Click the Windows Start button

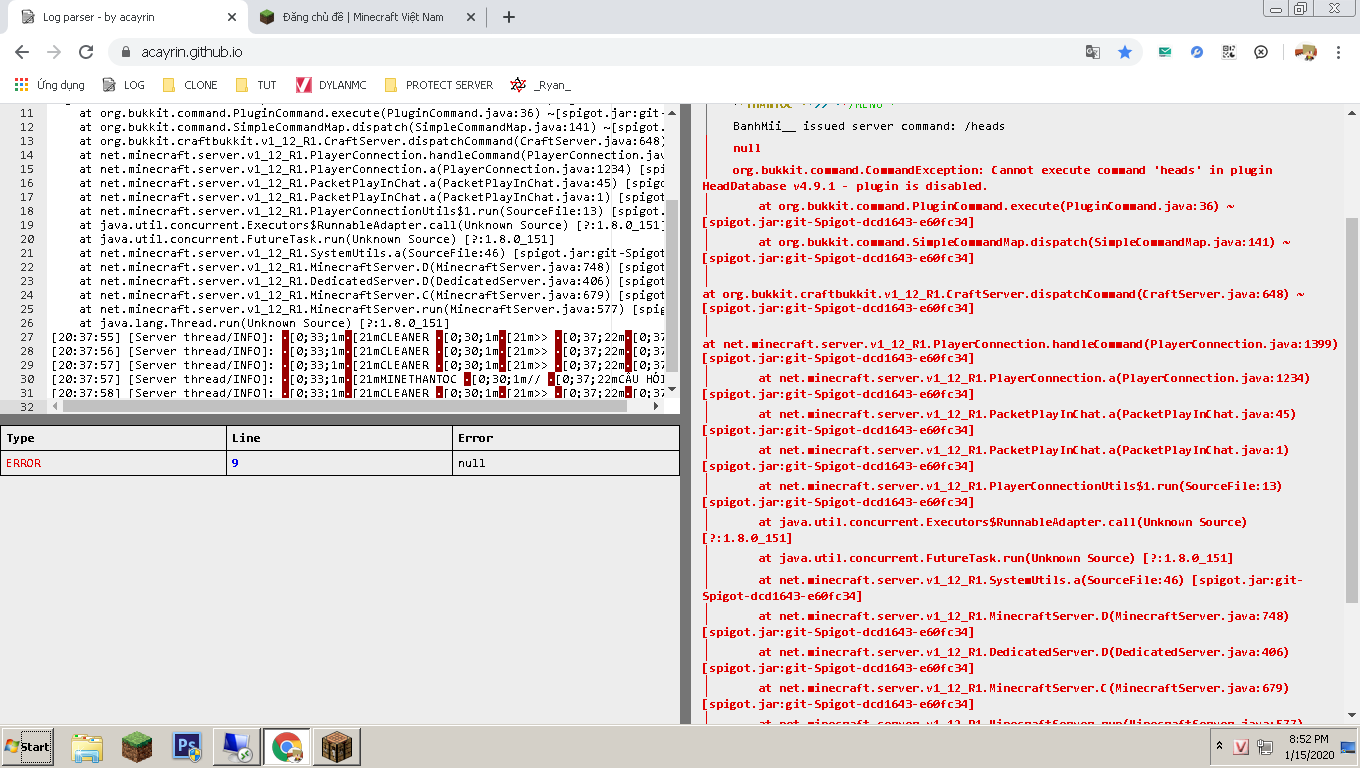pyautogui.click(x=28, y=747)
